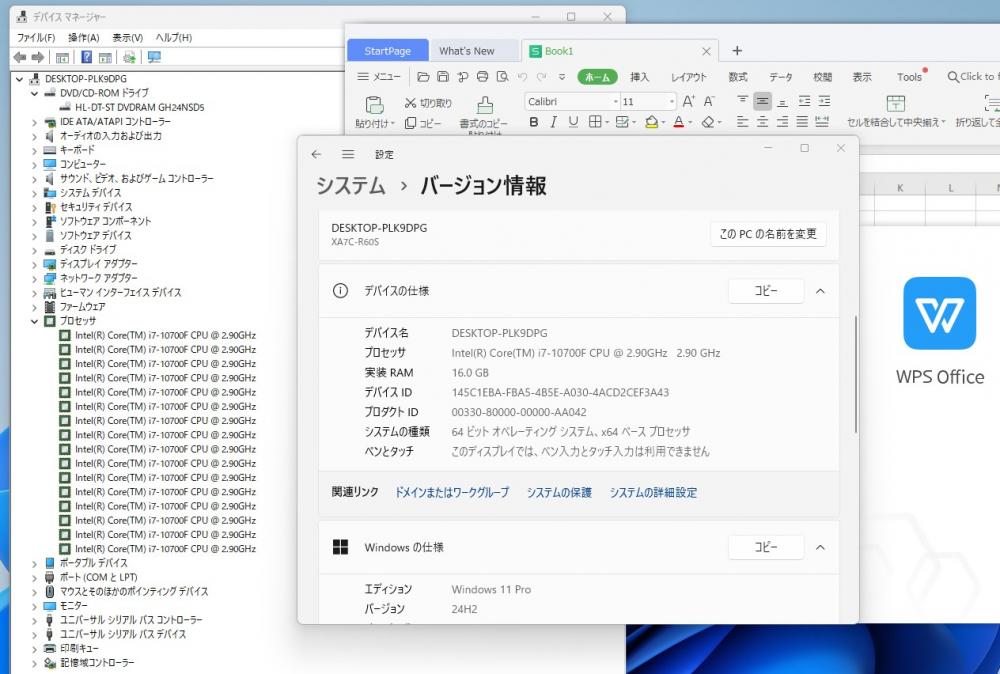Open the fill color dropdown arrow
This screenshot has height=674, width=1000.
664,122
